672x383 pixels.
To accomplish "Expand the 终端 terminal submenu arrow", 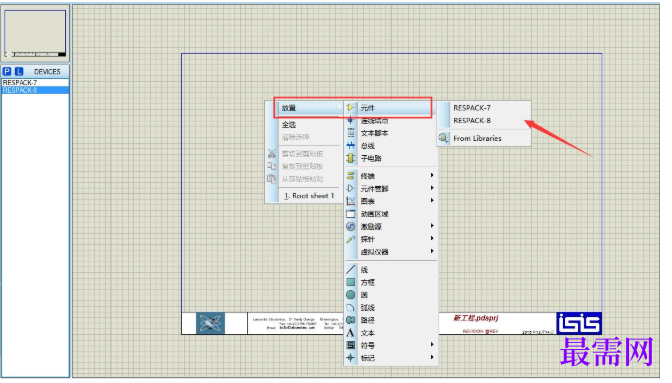I will point(432,175).
